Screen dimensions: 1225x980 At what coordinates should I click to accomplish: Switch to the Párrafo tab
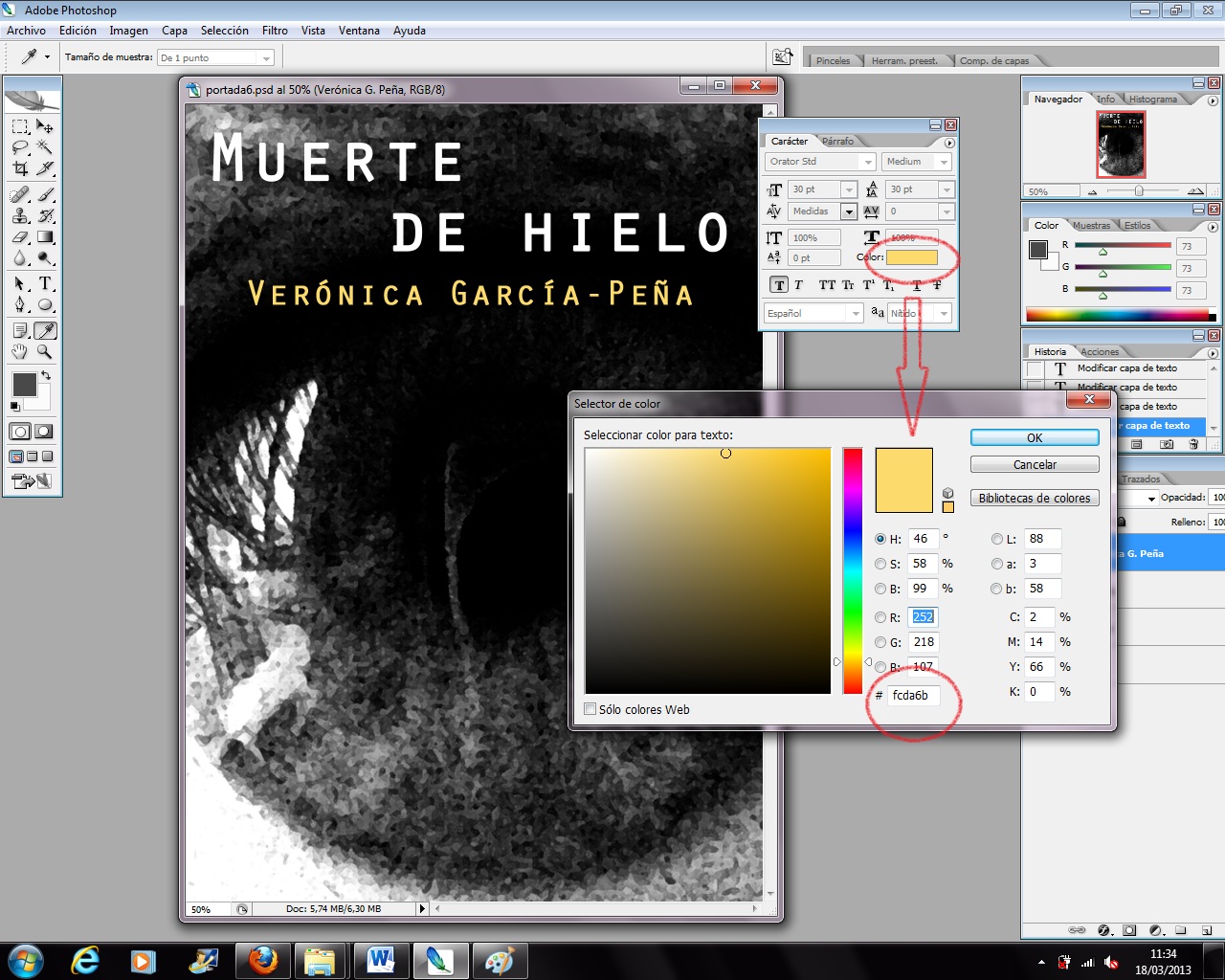pos(837,141)
